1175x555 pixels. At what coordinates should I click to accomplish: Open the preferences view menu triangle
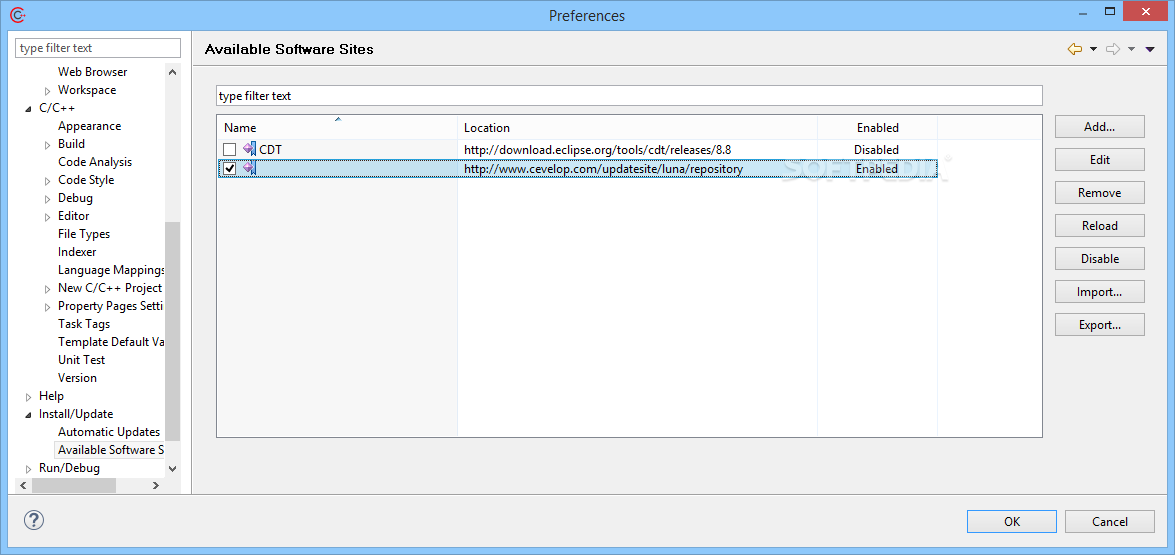click(1150, 49)
